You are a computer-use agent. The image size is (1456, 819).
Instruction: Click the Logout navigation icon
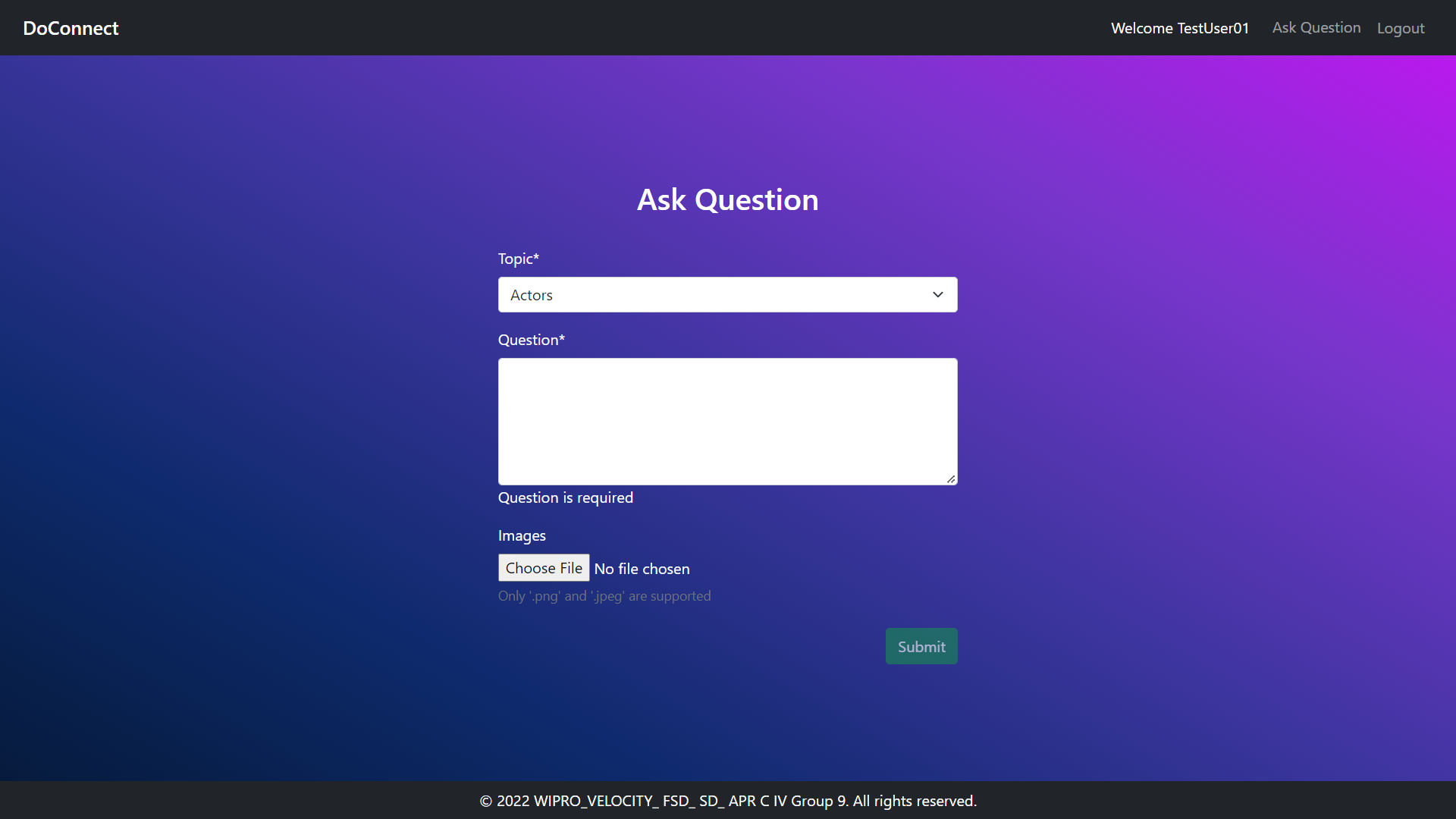(x=1400, y=27)
